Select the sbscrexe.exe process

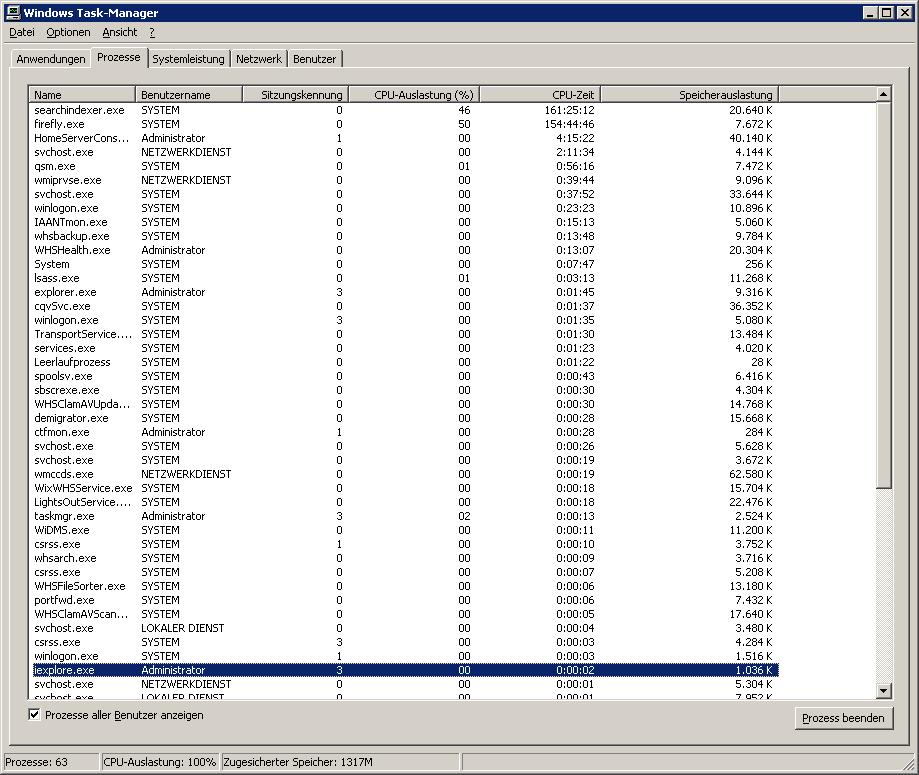click(x=406, y=390)
